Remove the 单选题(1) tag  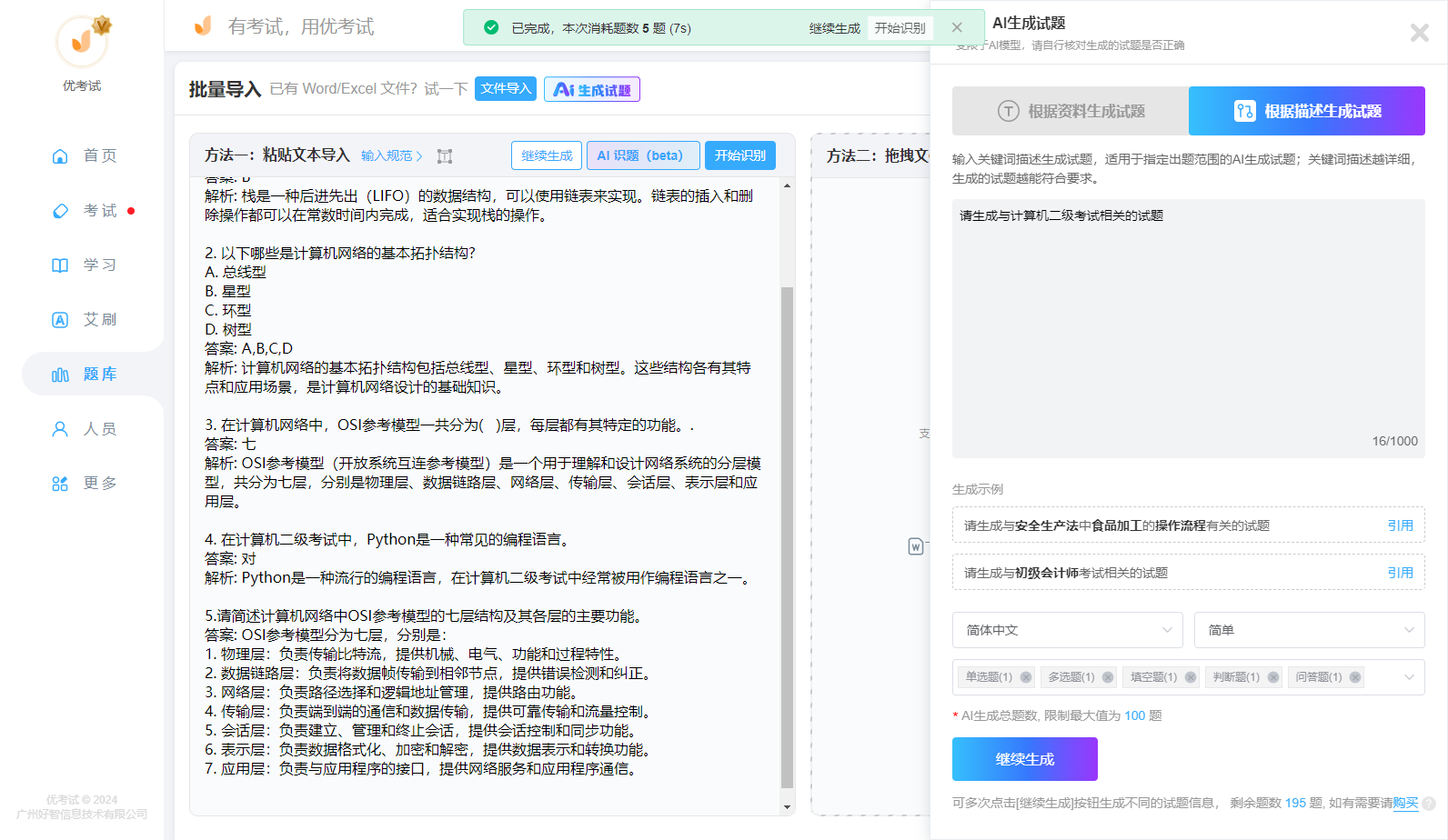tap(1026, 677)
